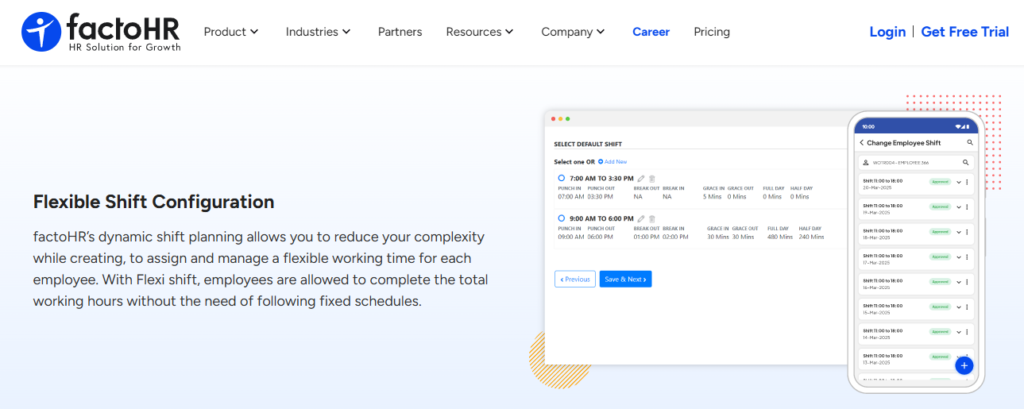
Task: Click the factoHR logo
Action: (x=101, y=31)
